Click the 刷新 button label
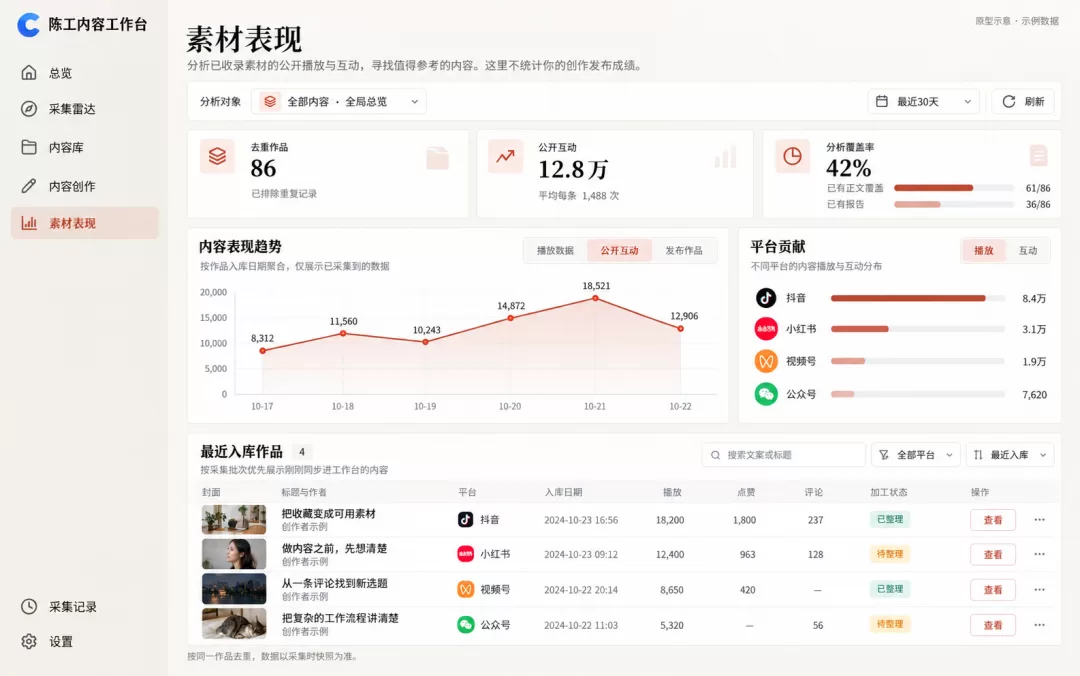 [x=1034, y=101]
